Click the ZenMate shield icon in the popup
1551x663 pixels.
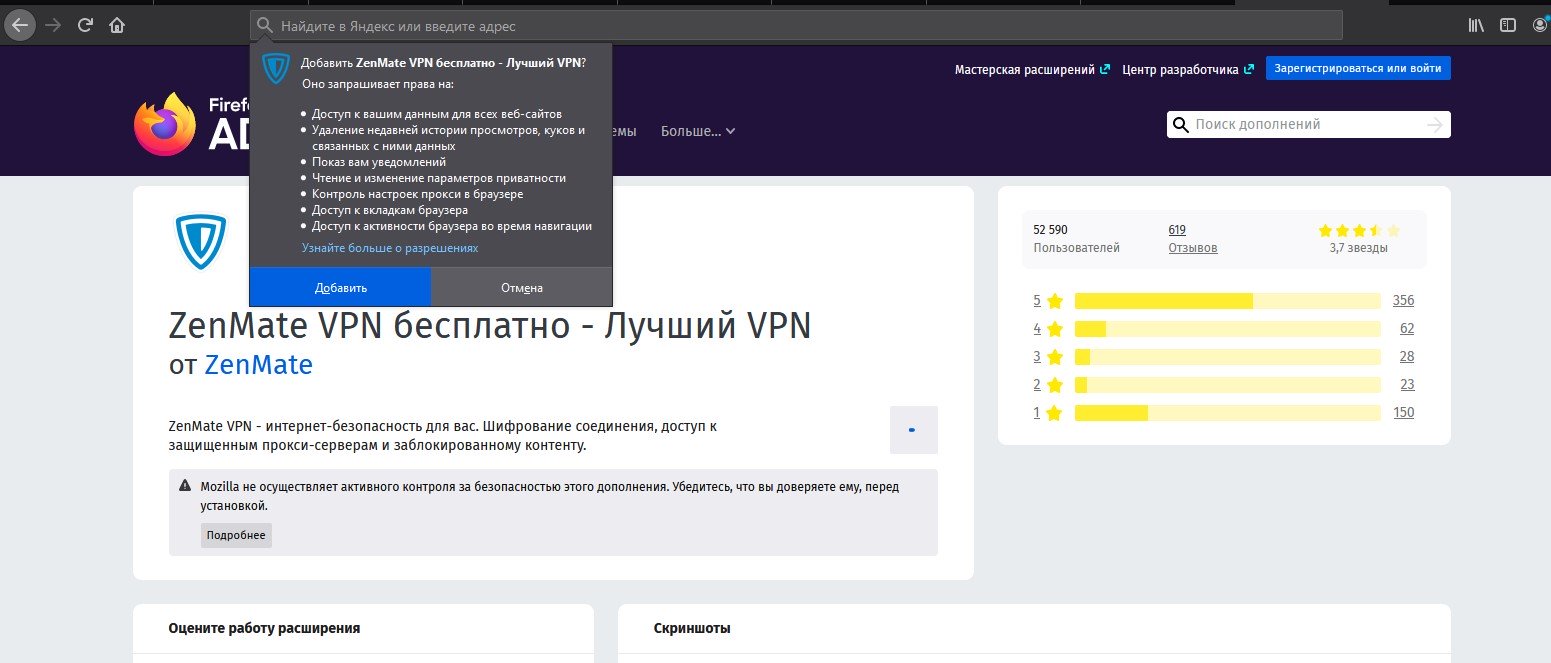tap(276, 69)
